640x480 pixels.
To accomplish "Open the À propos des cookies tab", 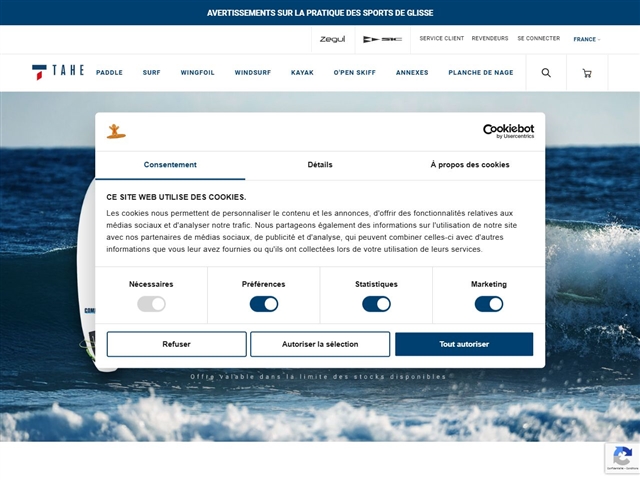I will click(x=470, y=165).
